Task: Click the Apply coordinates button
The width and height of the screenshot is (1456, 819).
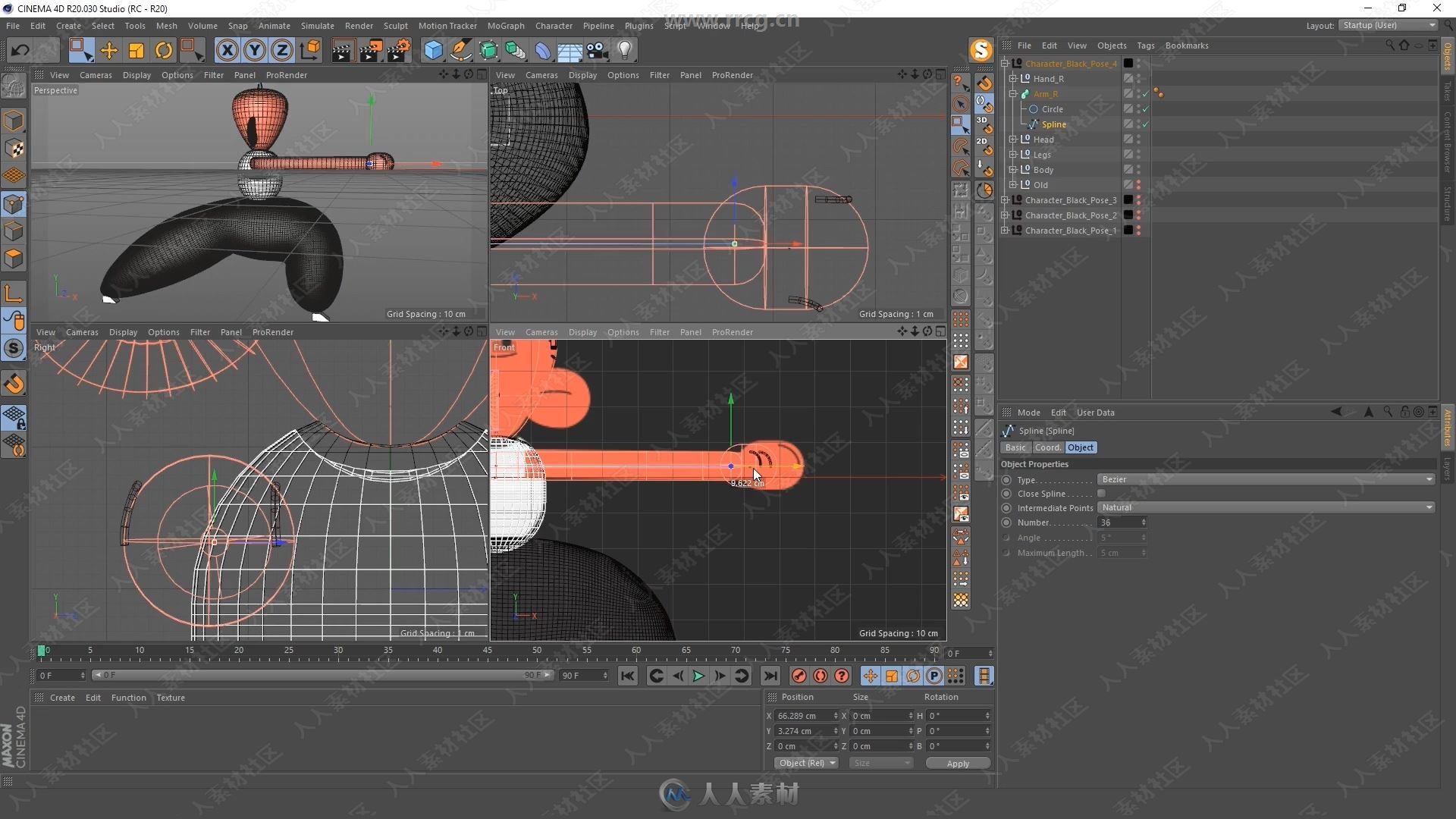Action: 958,764
